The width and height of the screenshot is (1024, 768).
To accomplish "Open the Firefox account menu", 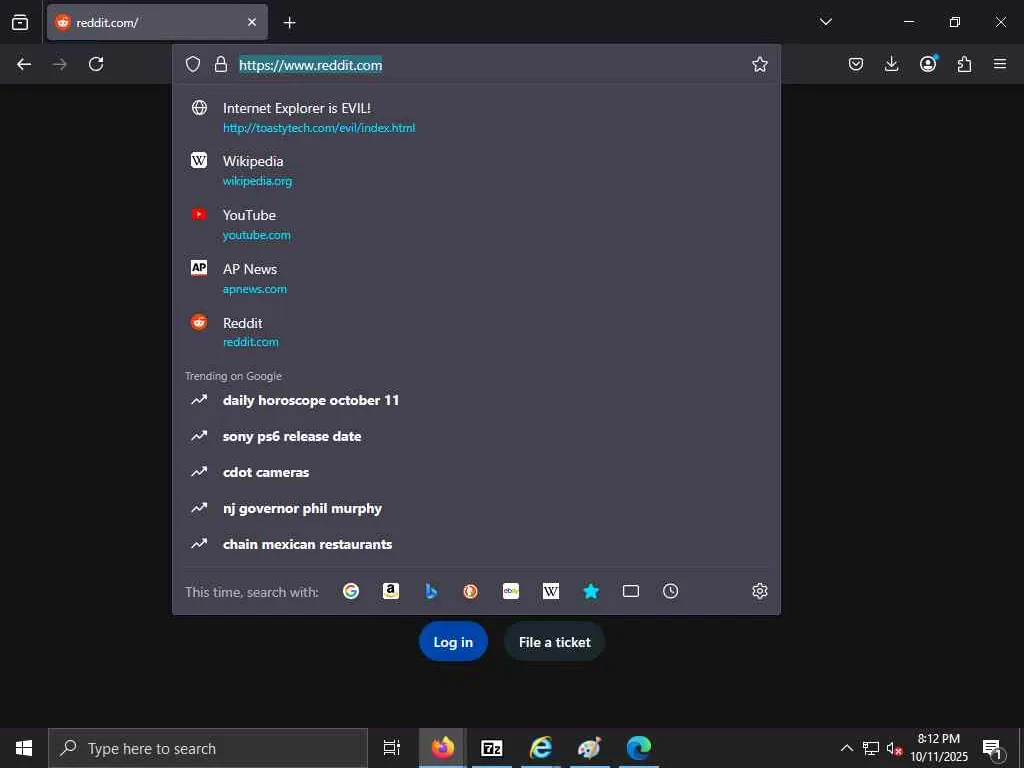I will click(928, 64).
